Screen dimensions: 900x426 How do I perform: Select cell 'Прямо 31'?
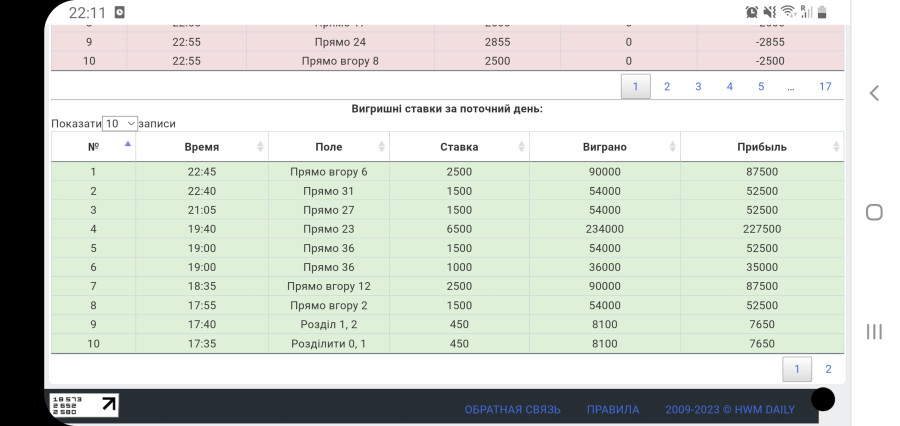click(329, 191)
